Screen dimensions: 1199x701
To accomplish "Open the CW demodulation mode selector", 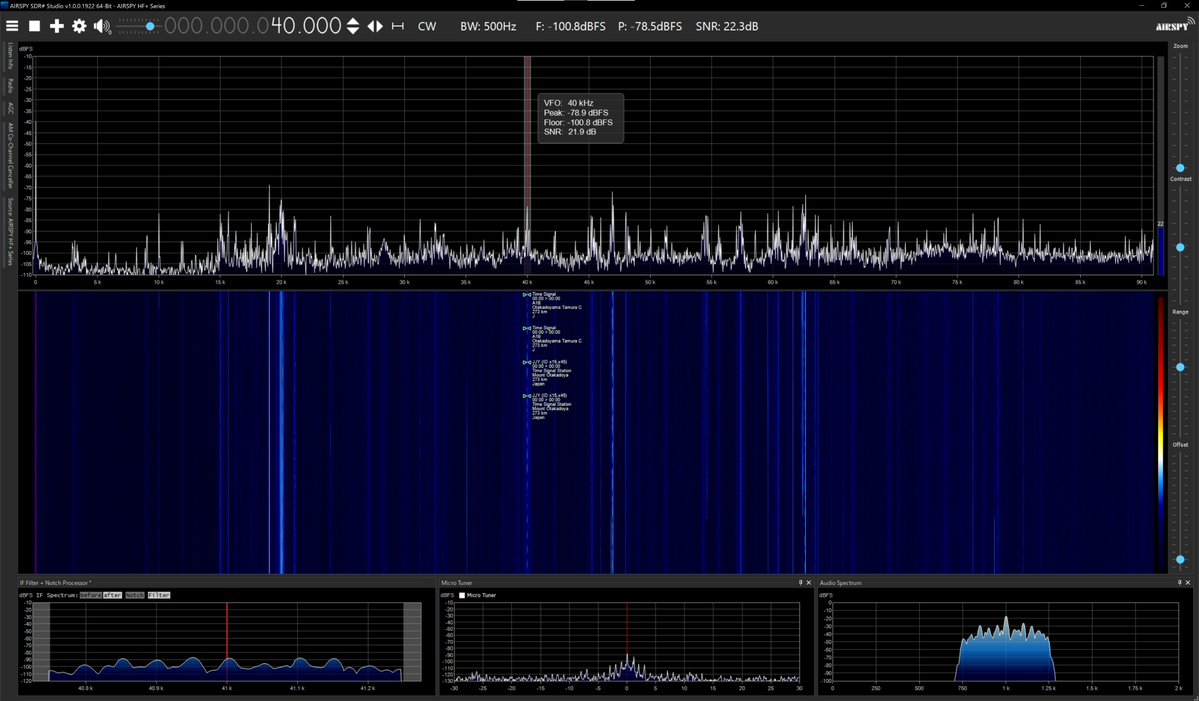I will point(427,26).
